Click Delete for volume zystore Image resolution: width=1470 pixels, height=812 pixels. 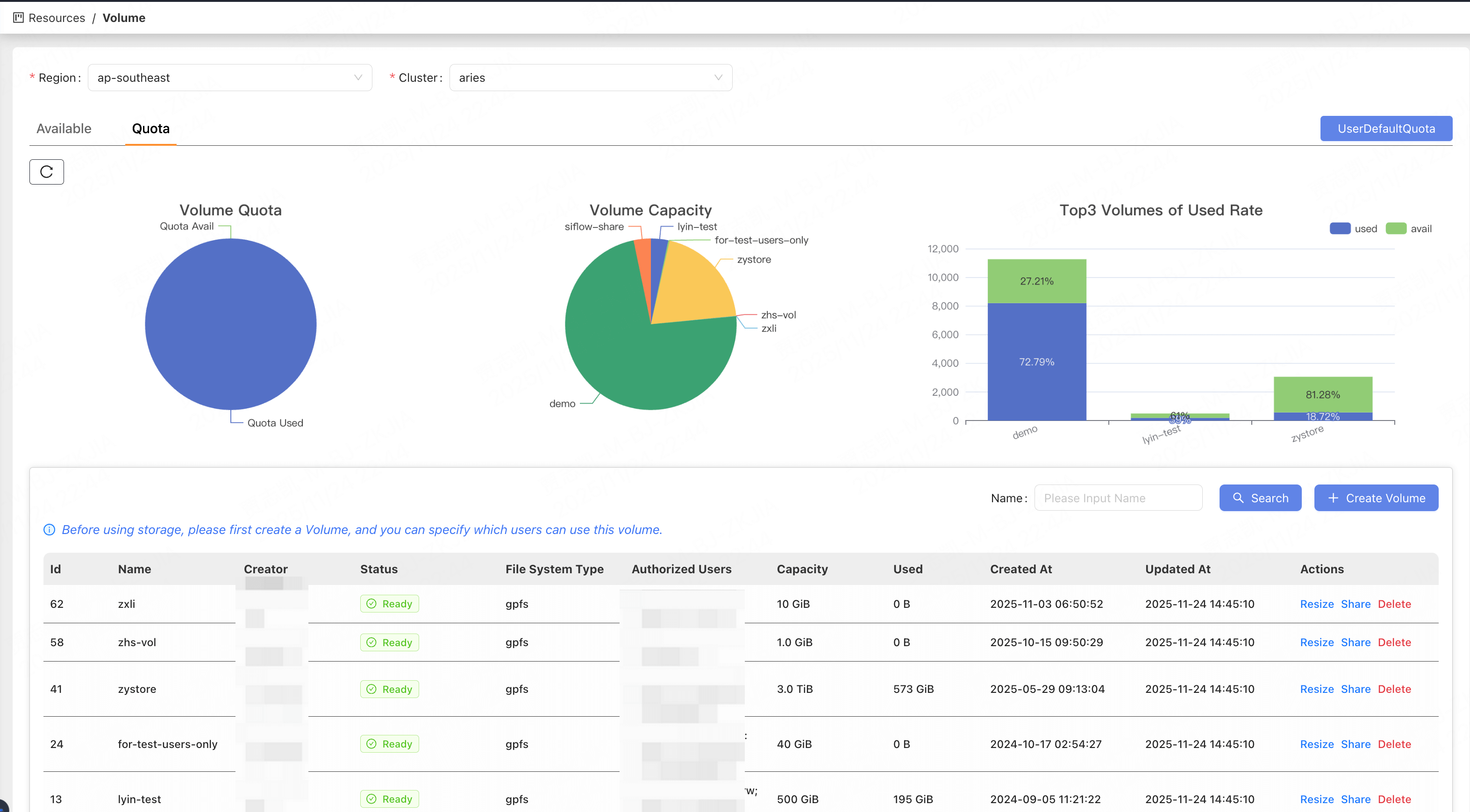[x=1394, y=689]
